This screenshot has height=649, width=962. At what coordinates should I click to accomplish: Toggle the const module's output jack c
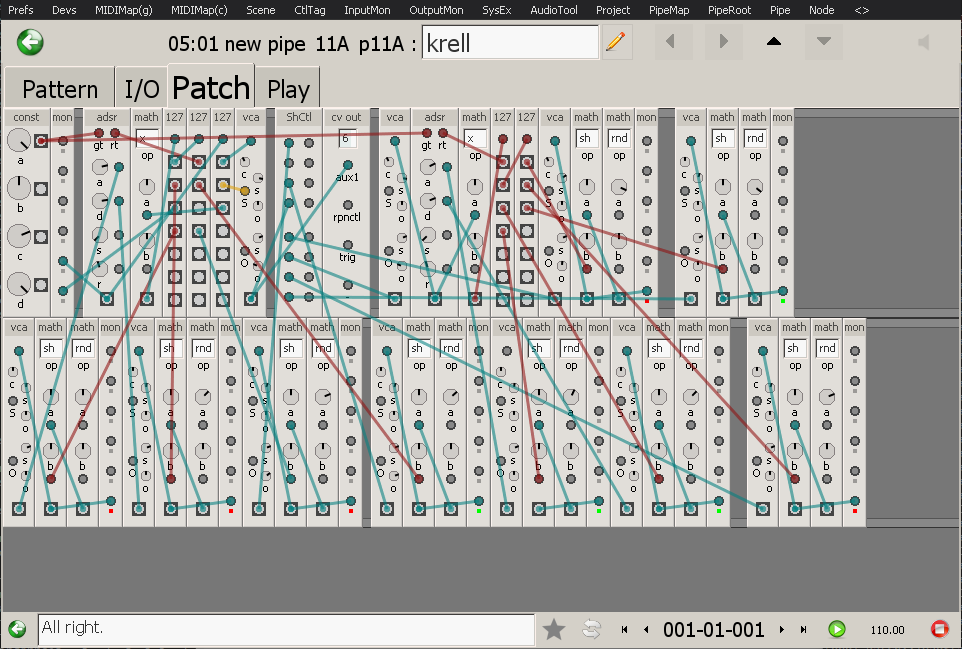pos(41,237)
